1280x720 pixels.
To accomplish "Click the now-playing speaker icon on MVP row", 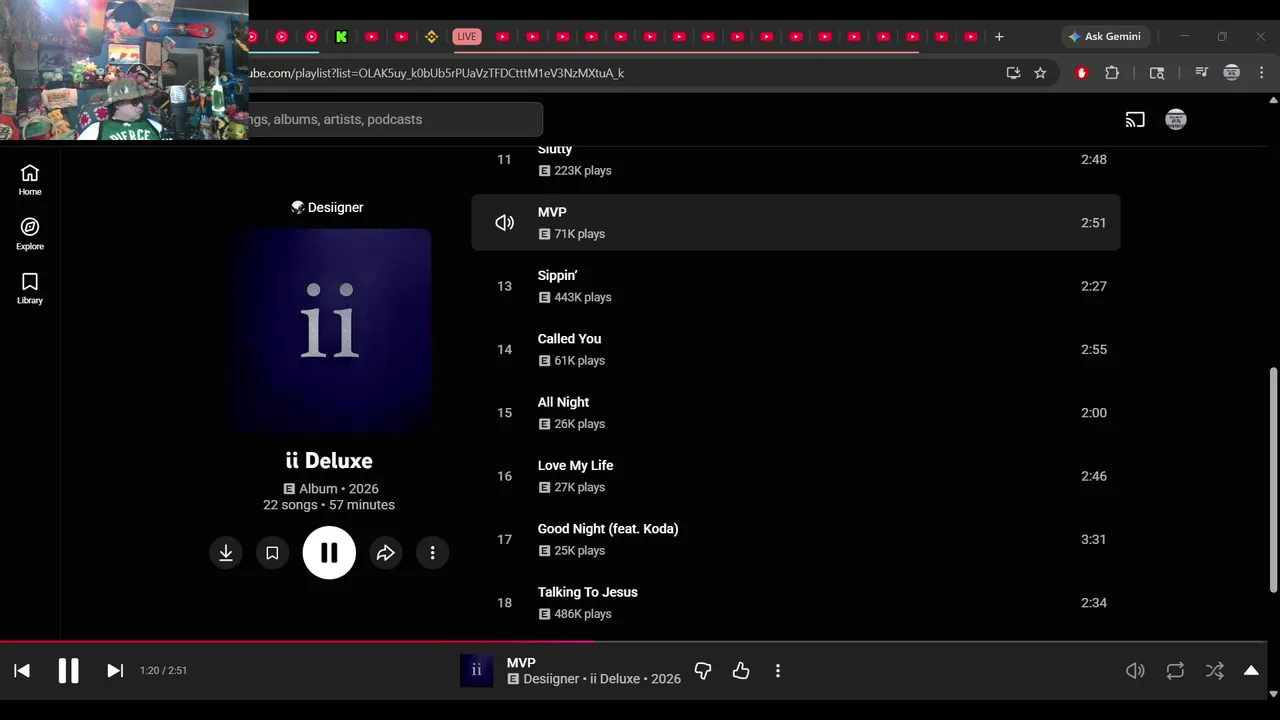I will tap(505, 223).
